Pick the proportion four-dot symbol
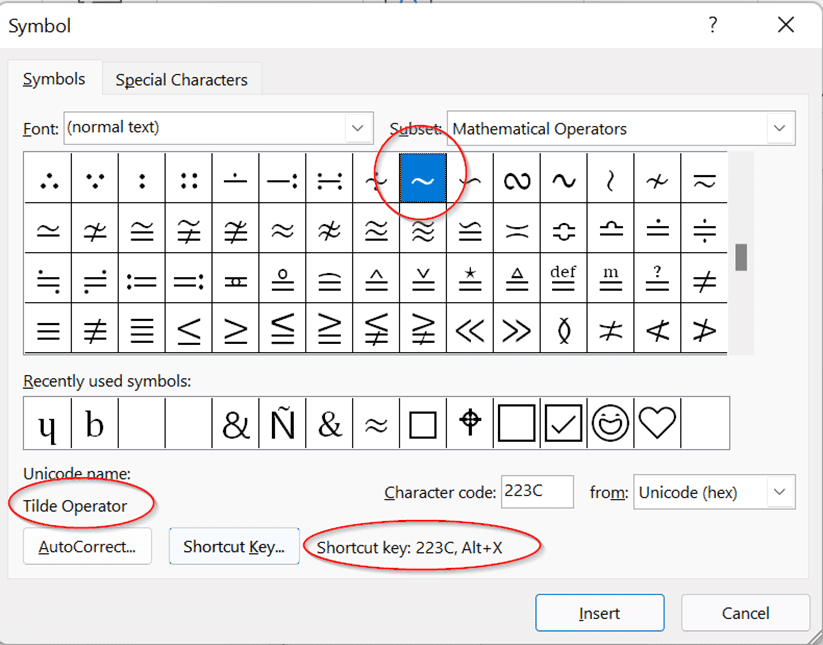 tap(189, 178)
